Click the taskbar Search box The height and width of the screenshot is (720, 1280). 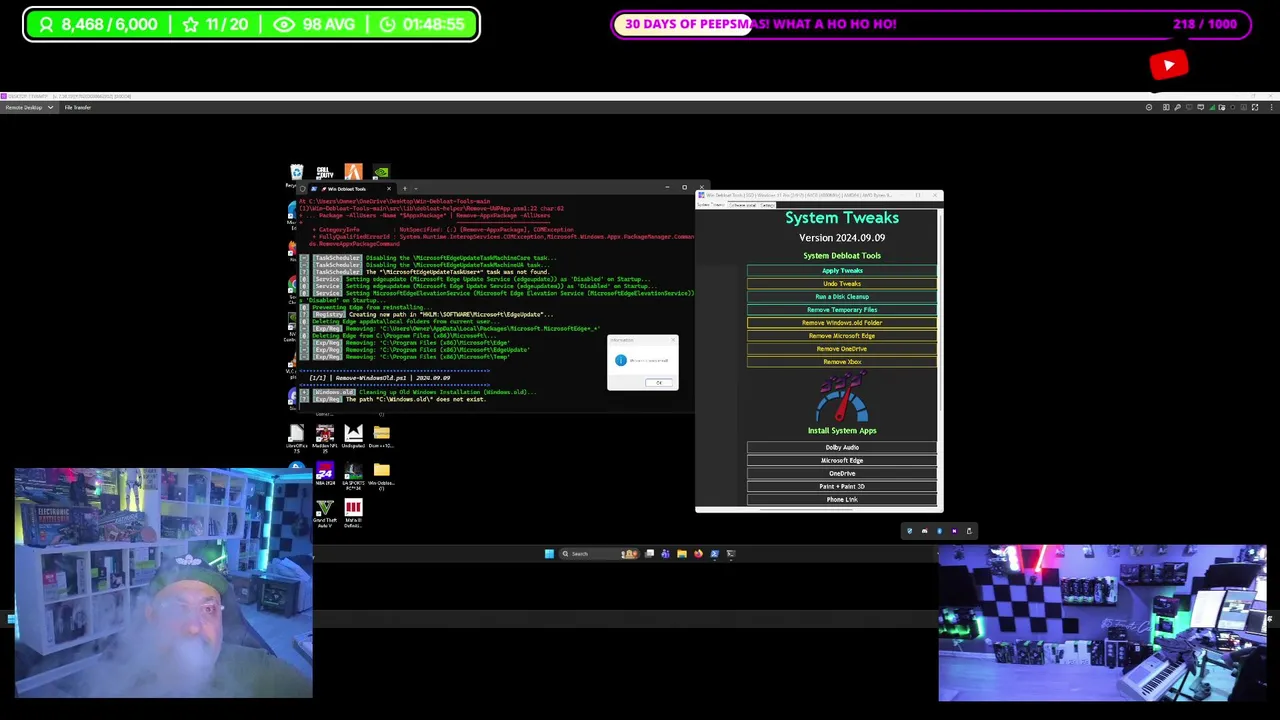598,554
